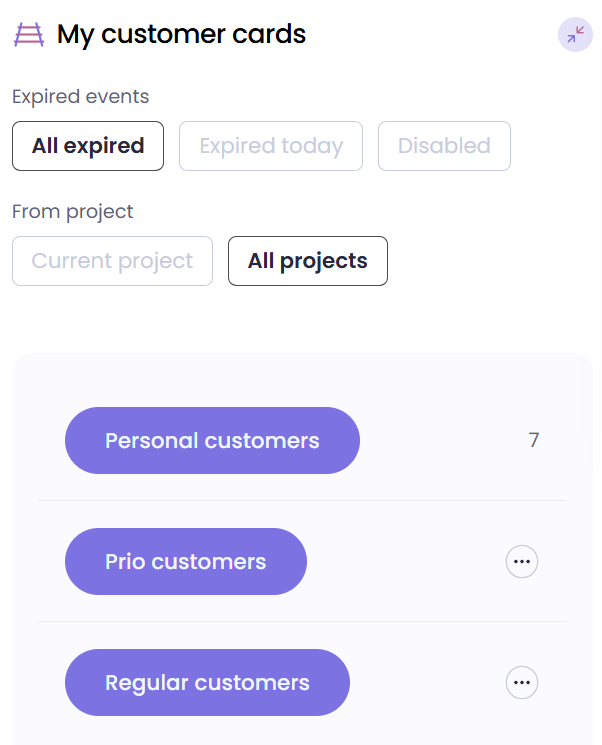Click the My customer cards title

pos(181,35)
